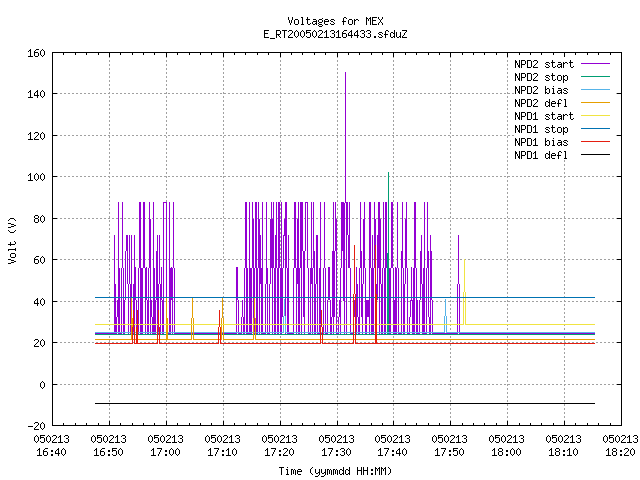Click the purple NPD2 start legend line
Screen dimensions: 640x480
[596, 64]
